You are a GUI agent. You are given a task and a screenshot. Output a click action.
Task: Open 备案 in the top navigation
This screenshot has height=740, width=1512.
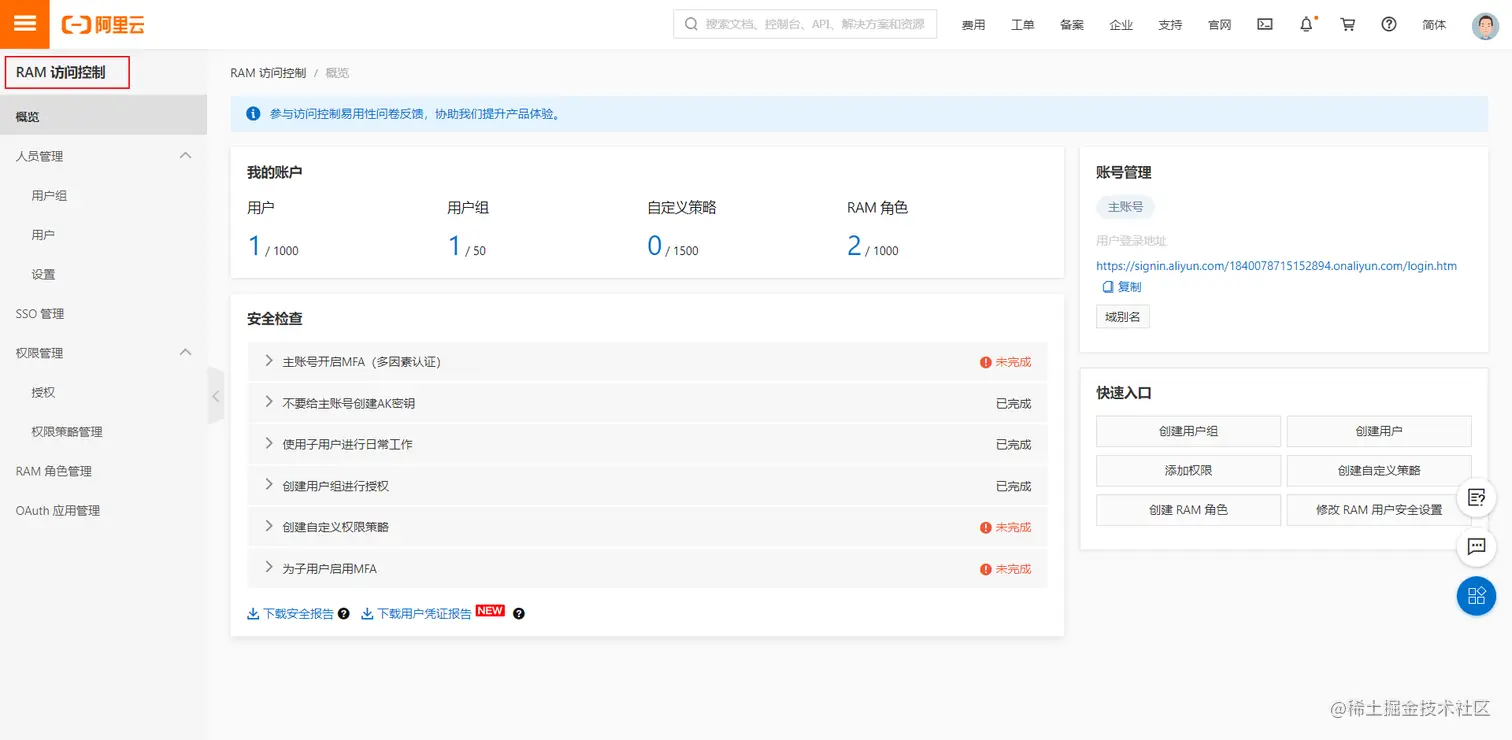pyautogui.click(x=1072, y=25)
